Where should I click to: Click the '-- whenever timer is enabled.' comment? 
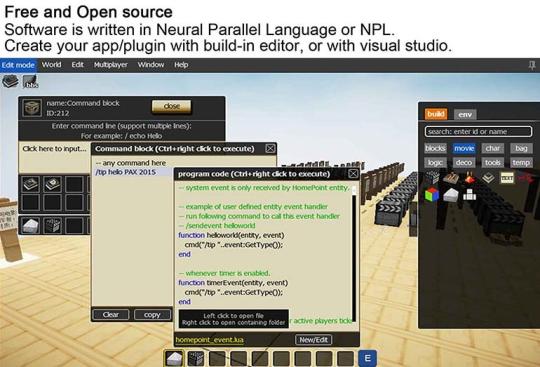225,273
